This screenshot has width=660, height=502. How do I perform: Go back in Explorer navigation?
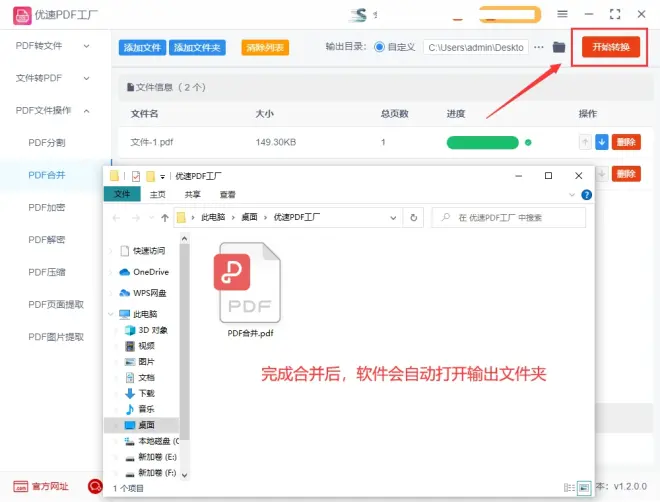(x=116, y=218)
